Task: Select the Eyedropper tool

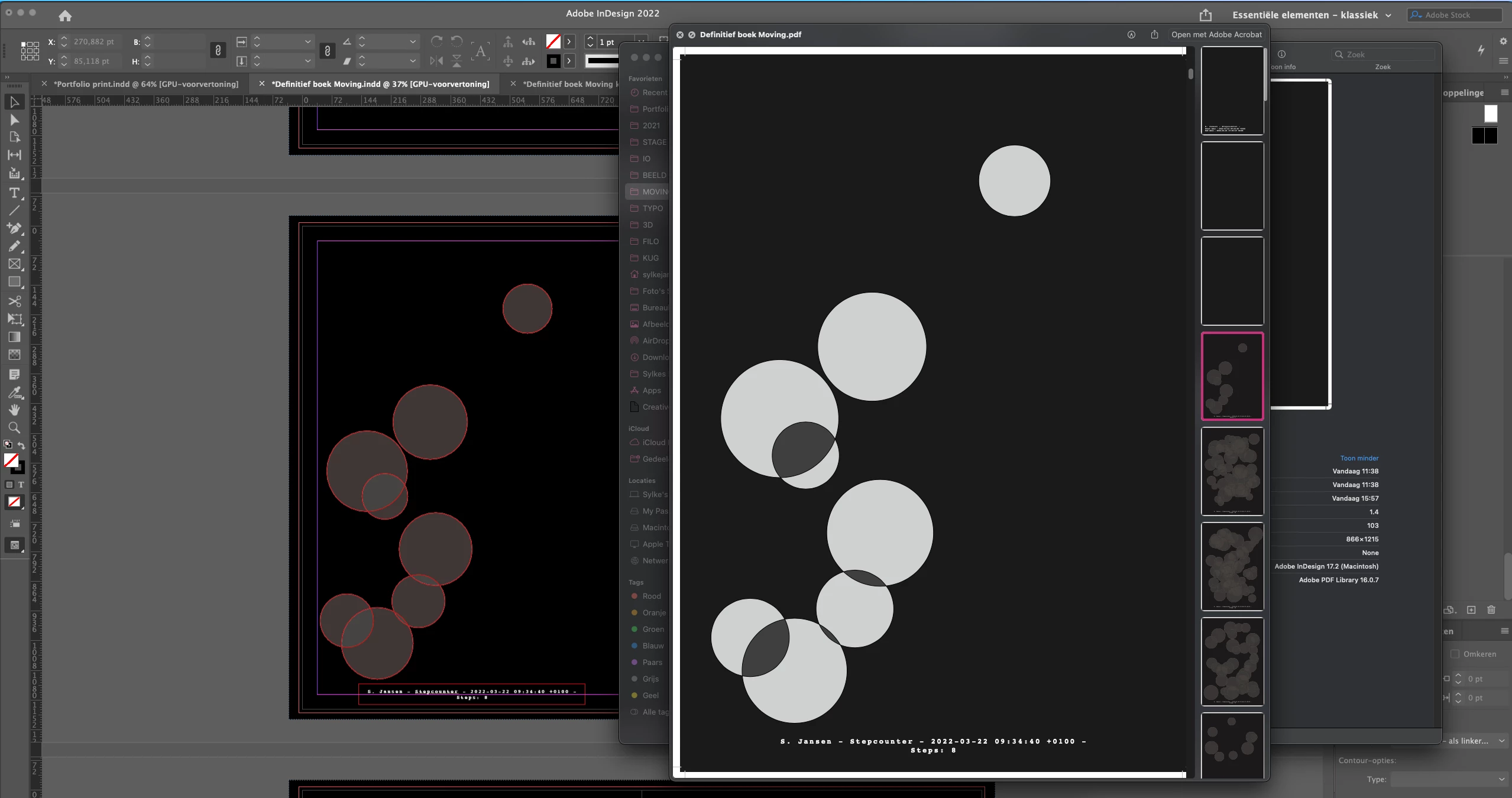Action: click(14, 392)
